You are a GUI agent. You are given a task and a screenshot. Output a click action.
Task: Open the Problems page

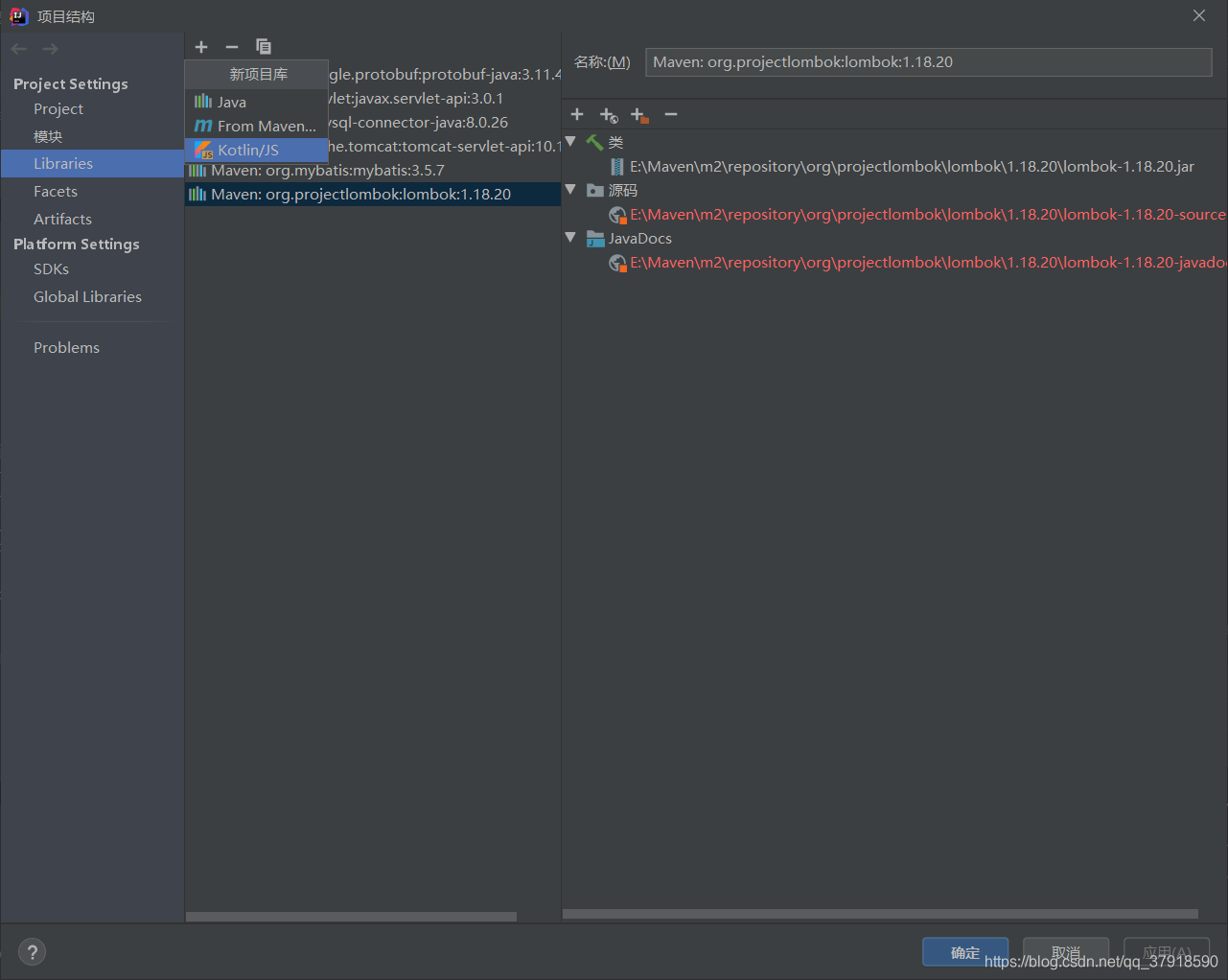click(66, 348)
